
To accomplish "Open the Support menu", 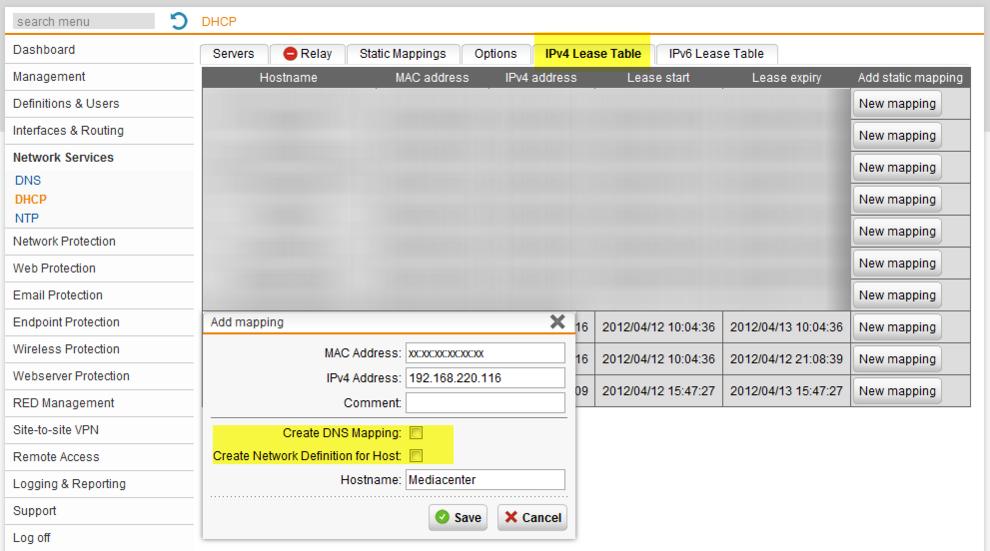I will click(34, 511).
